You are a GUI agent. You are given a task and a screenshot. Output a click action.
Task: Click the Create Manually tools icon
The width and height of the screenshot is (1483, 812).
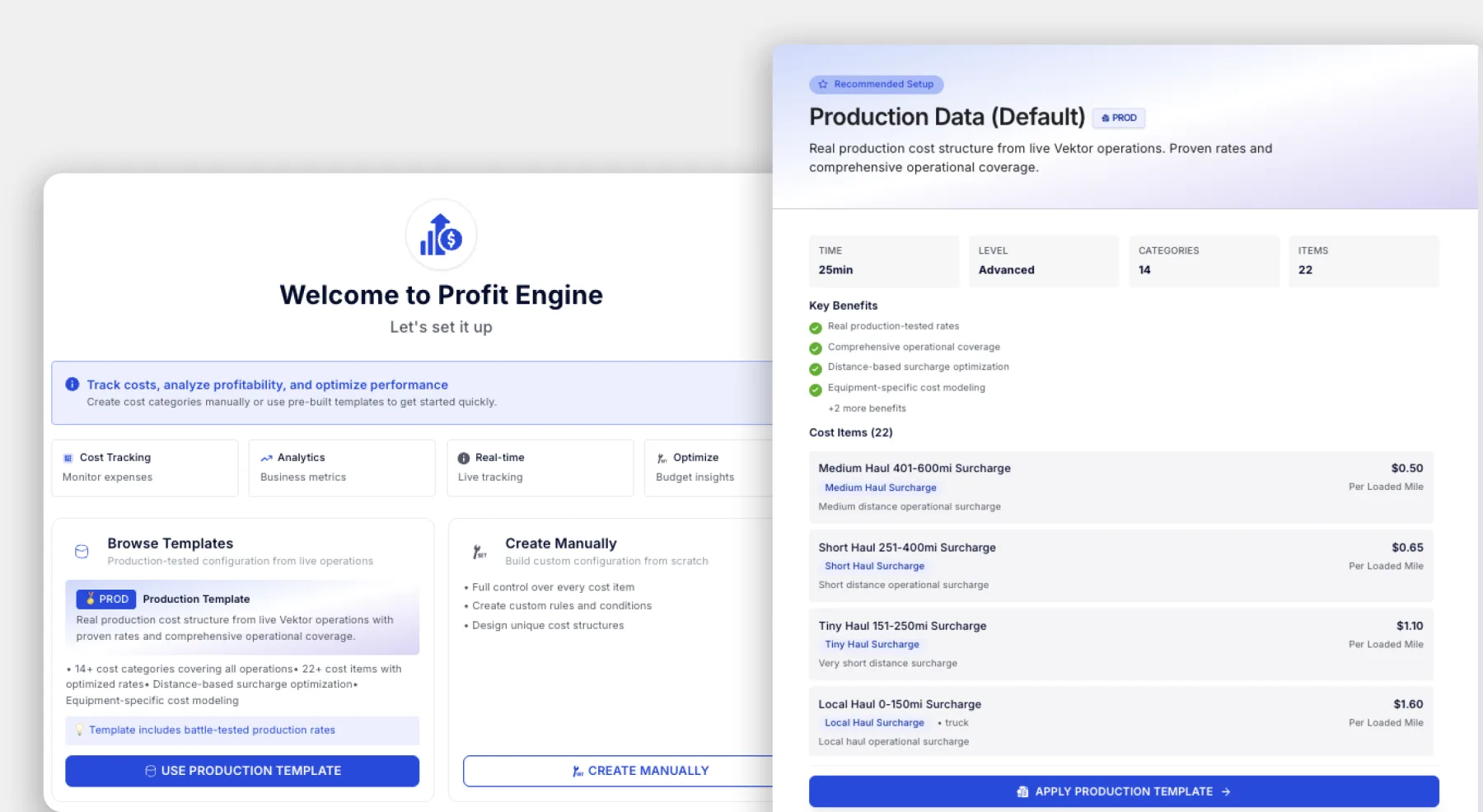click(x=480, y=552)
